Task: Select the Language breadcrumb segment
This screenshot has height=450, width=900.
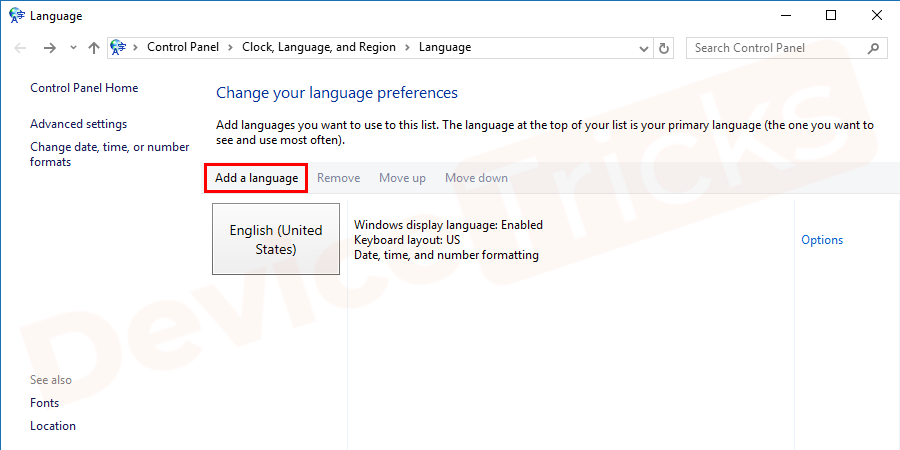Action: coord(445,48)
